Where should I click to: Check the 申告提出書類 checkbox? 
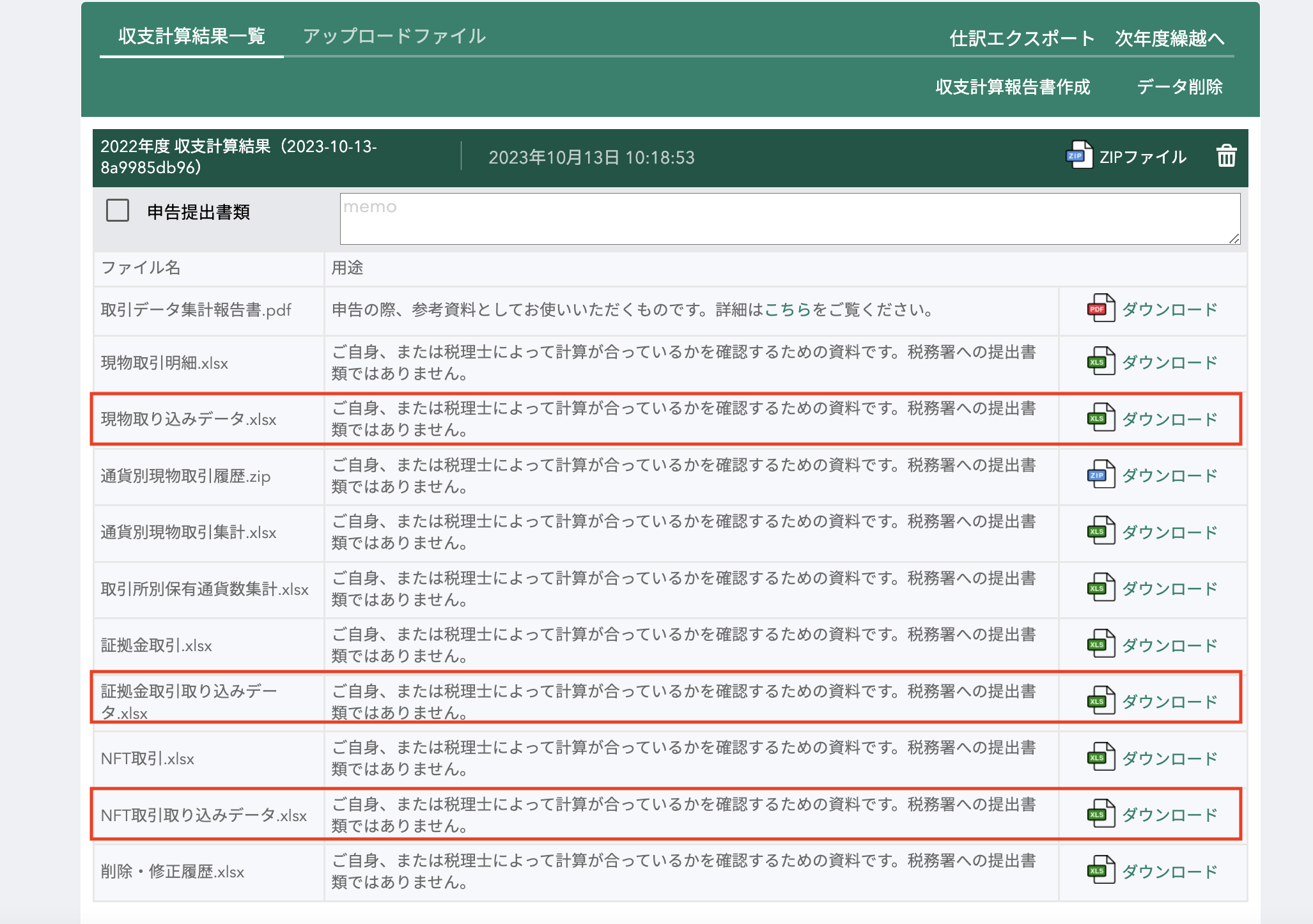pos(118,210)
